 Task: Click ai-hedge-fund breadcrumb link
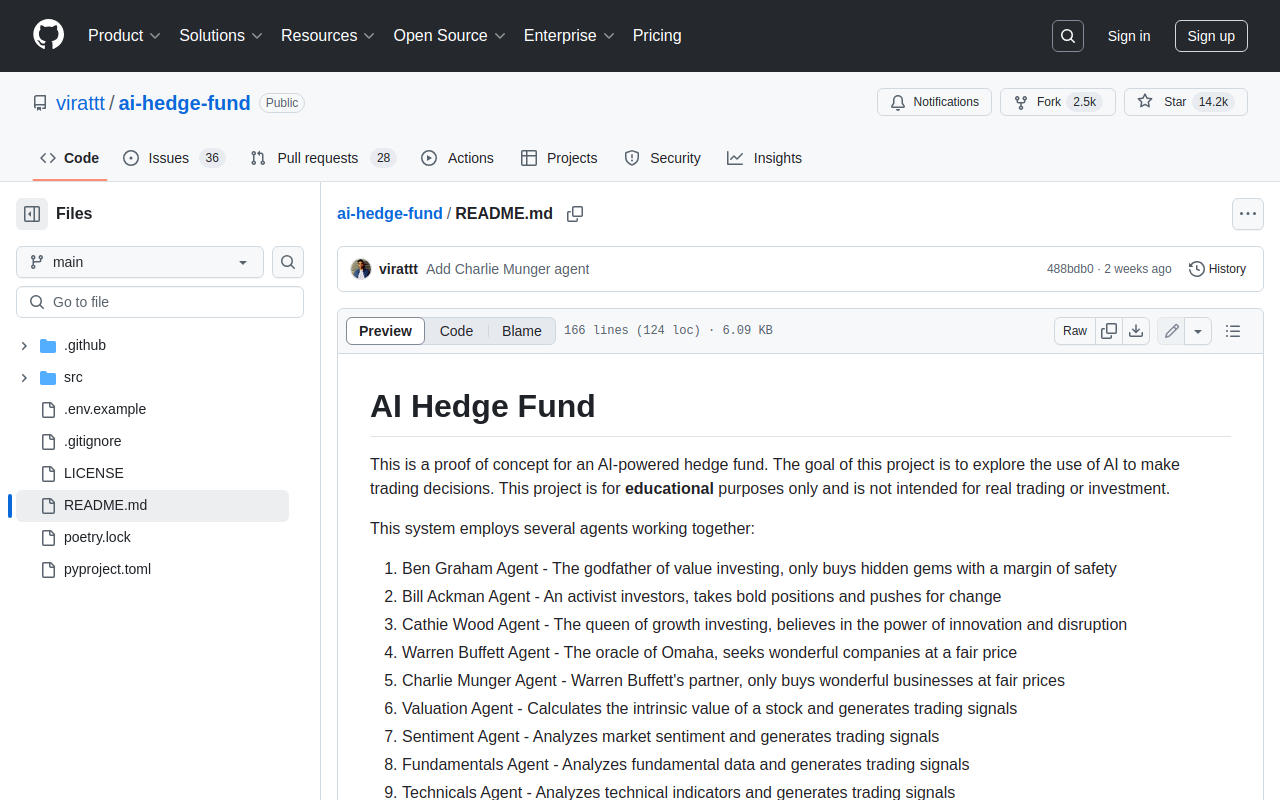390,214
